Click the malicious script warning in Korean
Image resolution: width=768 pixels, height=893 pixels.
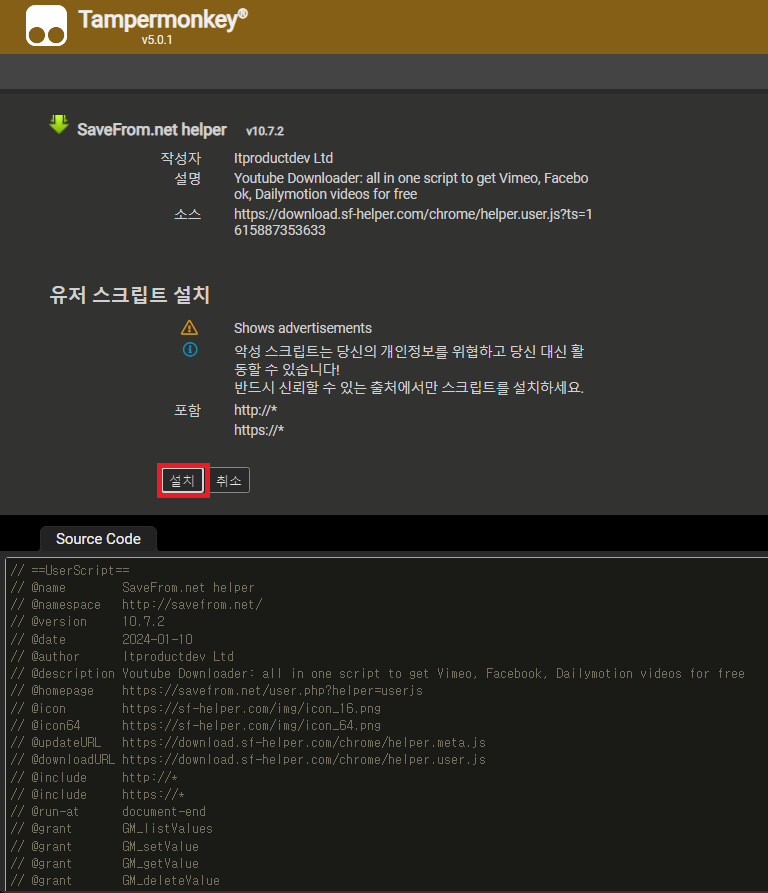coord(409,369)
